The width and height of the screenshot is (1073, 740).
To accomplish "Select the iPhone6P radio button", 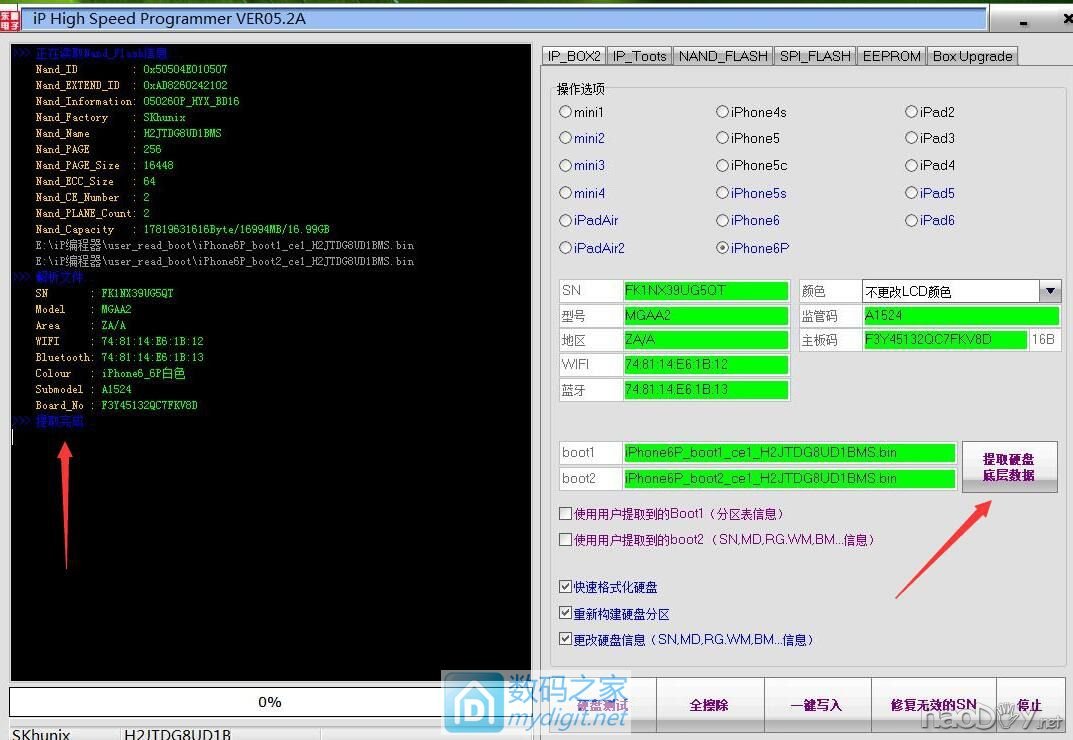I will (723, 248).
